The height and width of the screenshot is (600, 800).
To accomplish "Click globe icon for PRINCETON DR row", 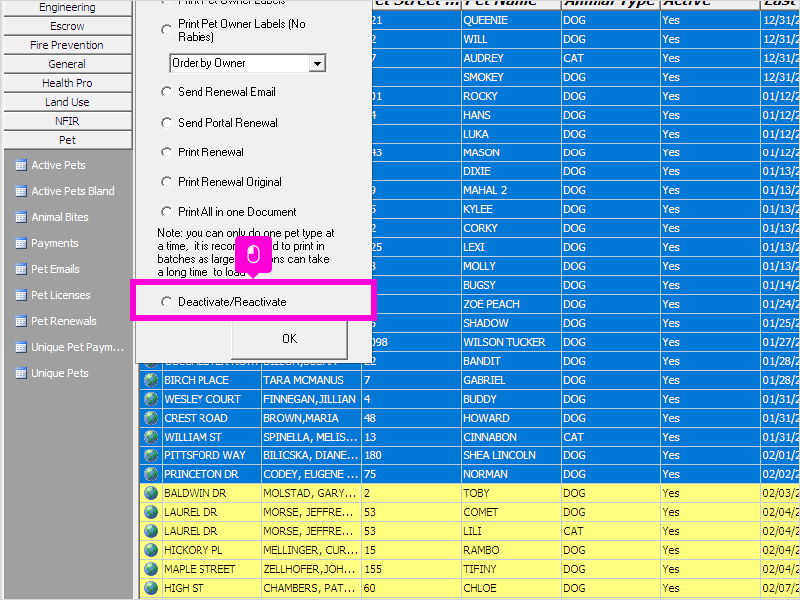I will [x=151, y=474].
